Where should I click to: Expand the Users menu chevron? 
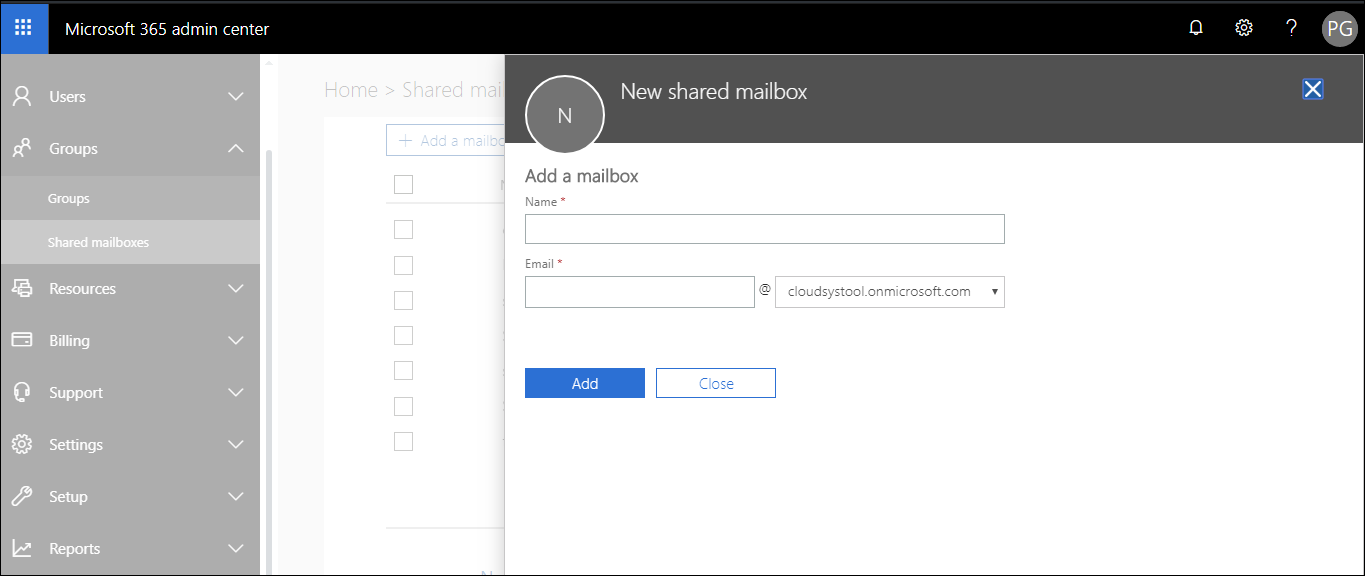click(236, 96)
